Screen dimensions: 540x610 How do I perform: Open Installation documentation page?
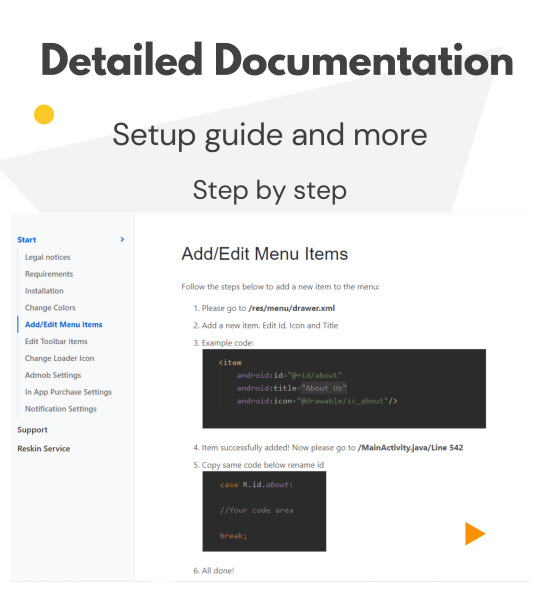pyautogui.click(x=44, y=291)
